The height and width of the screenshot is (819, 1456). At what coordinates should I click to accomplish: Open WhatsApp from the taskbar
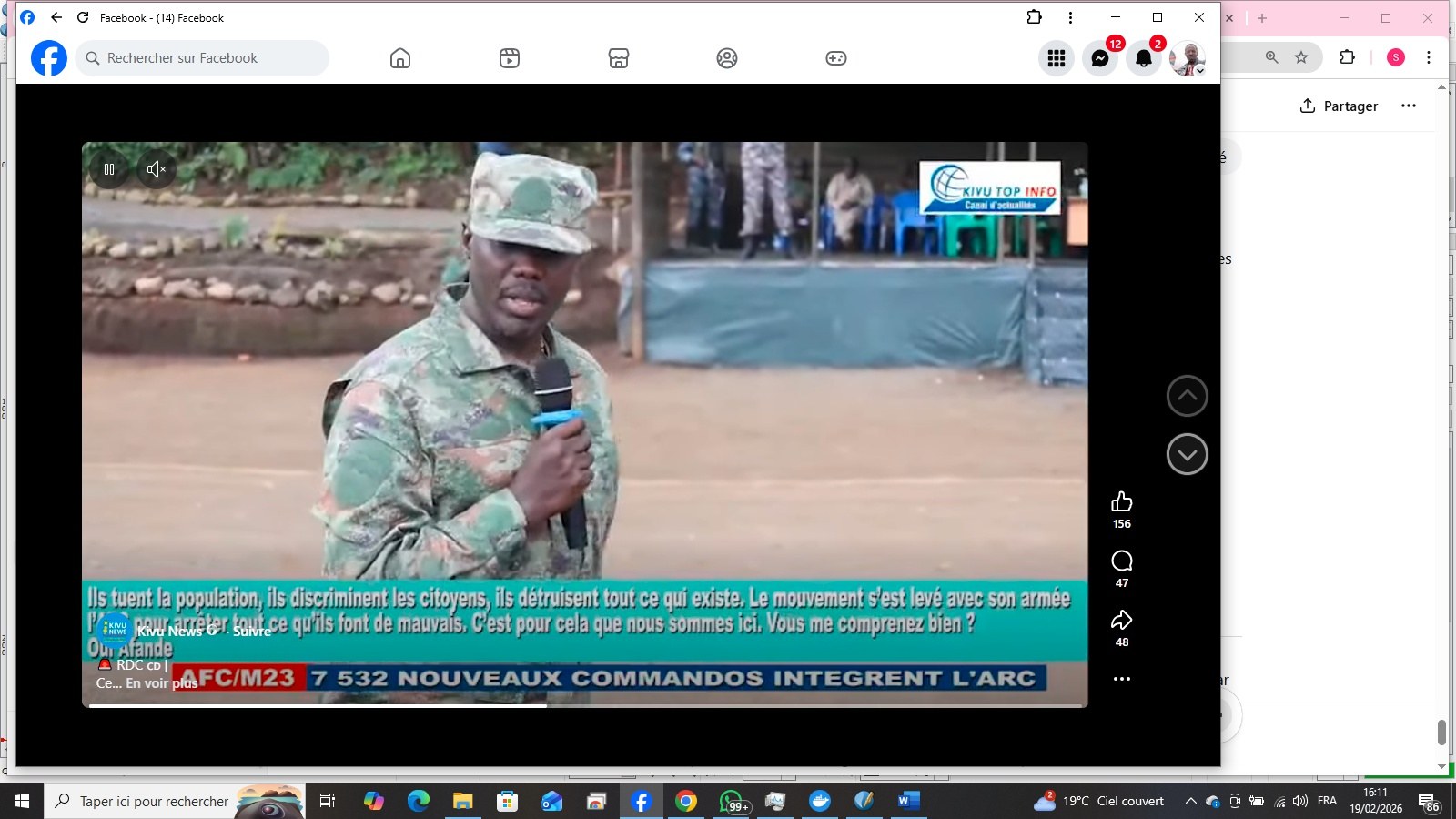pos(733,801)
